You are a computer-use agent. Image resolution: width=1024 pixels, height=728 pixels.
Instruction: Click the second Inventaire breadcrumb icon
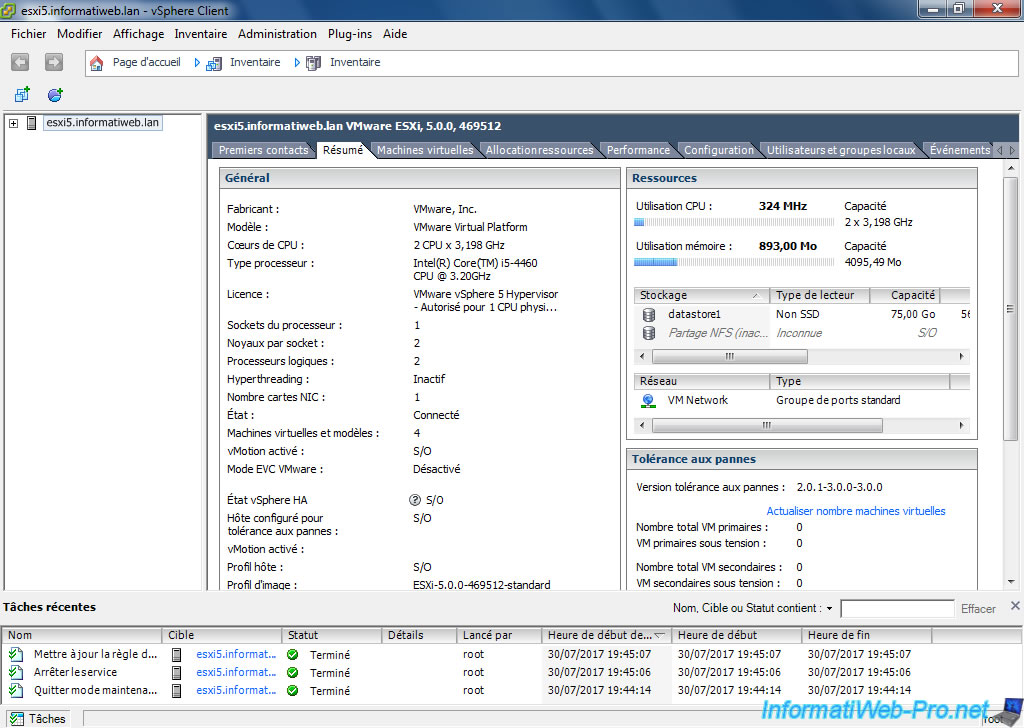(x=313, y=63)
